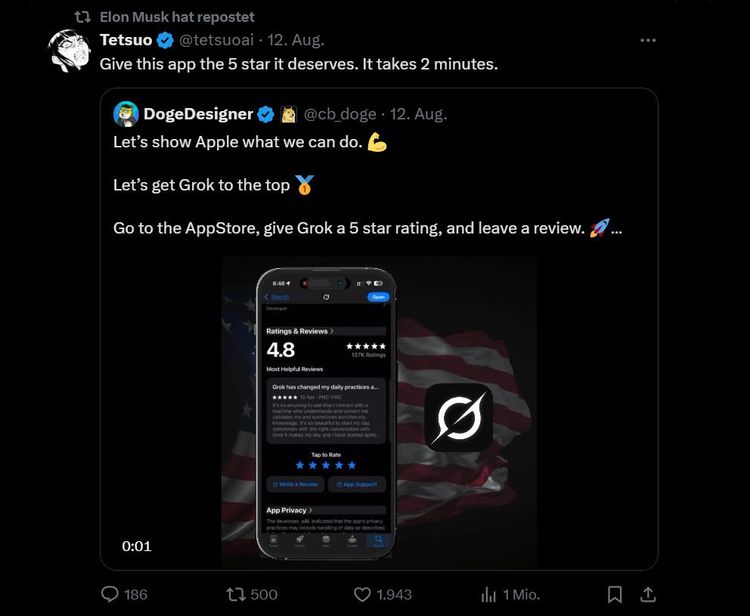Play the embedded Grok video
Screen dimensions: 750x616
(x=379, y=413)
